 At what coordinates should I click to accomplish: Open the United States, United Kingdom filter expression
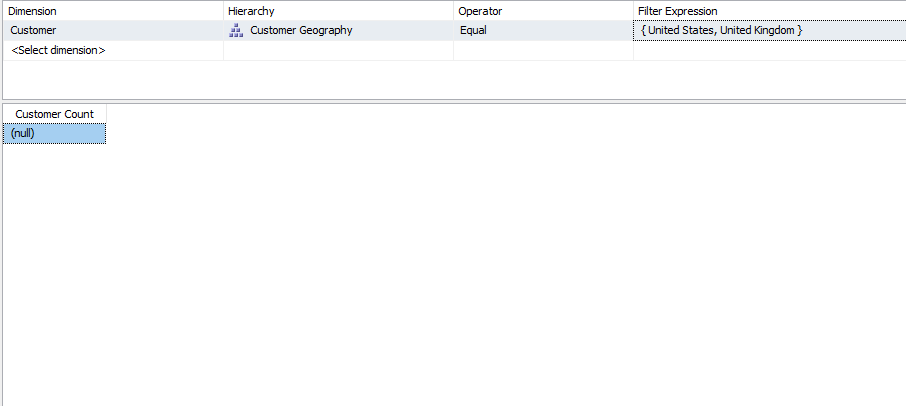pyautogui.click(x=722, y=31)
